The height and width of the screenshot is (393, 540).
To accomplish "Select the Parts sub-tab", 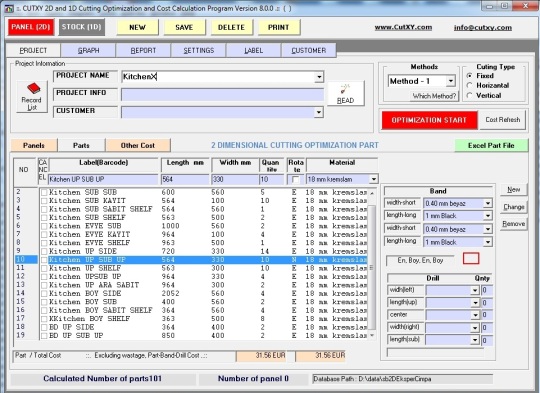I will (81, 145).
